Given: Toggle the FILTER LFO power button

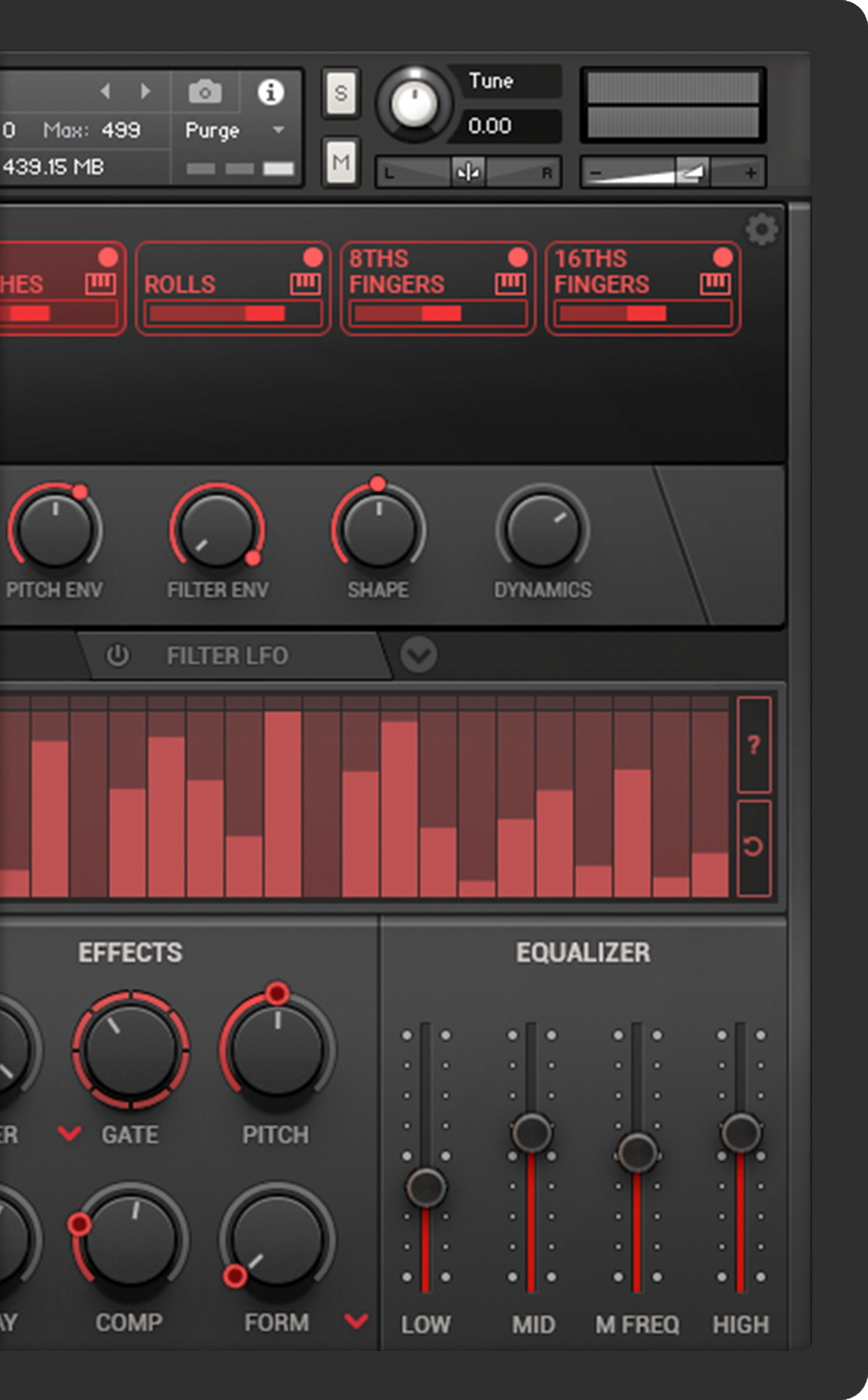Looking at the screenshot, I should [117, 656].
